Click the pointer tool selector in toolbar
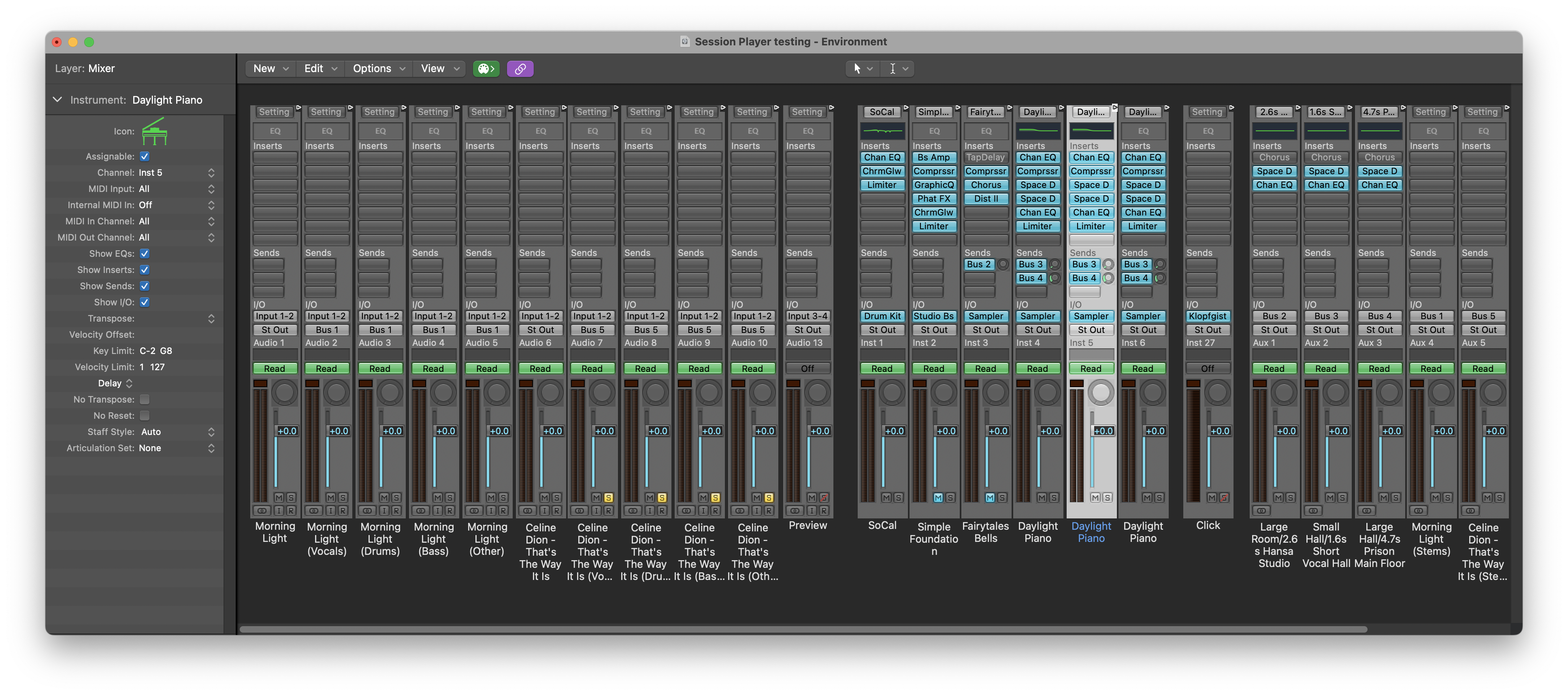Viewport: 1568px width, 695px height. tap(863, 69)
